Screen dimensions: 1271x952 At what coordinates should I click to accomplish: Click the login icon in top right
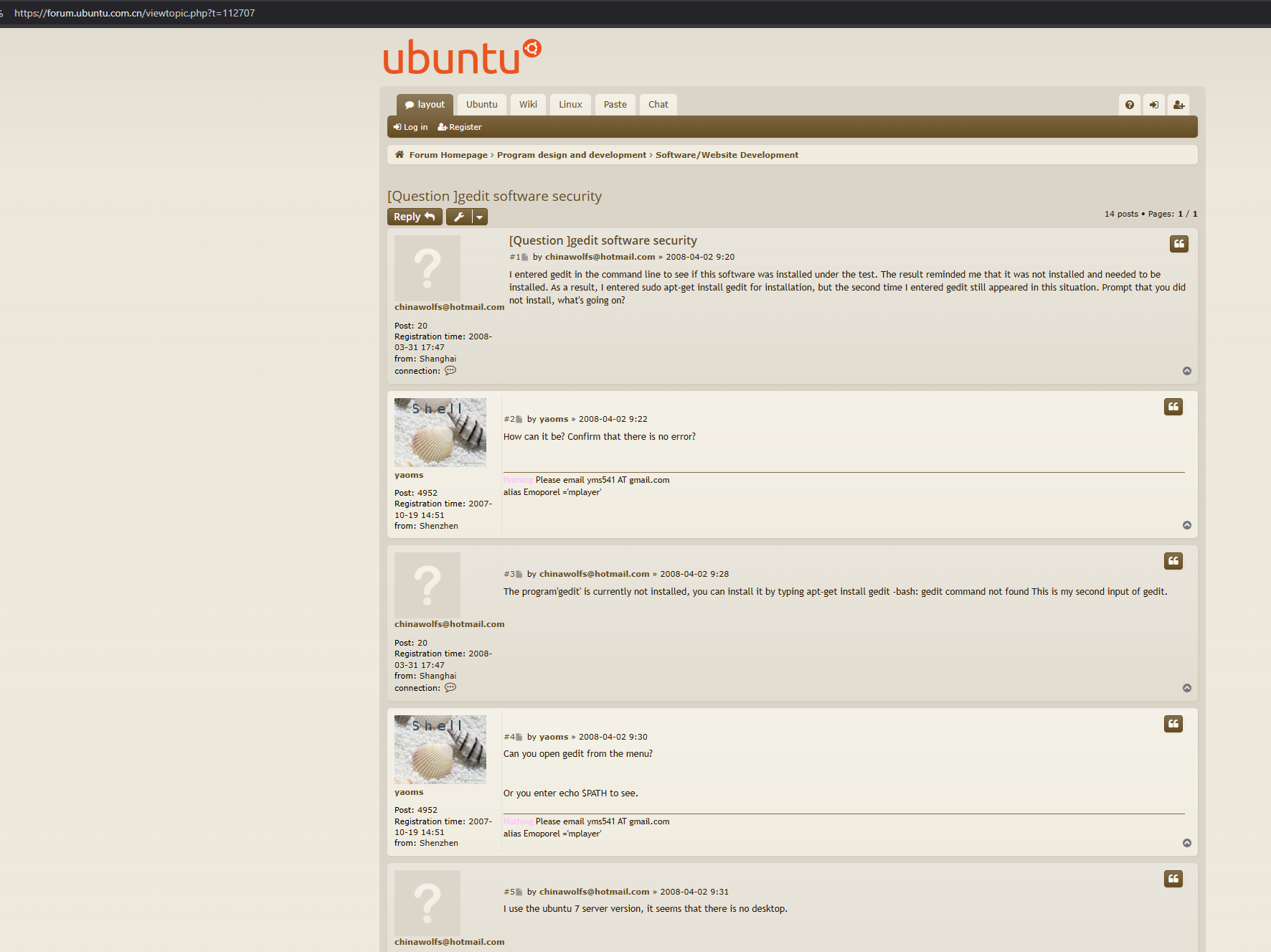pos(1154,105)
